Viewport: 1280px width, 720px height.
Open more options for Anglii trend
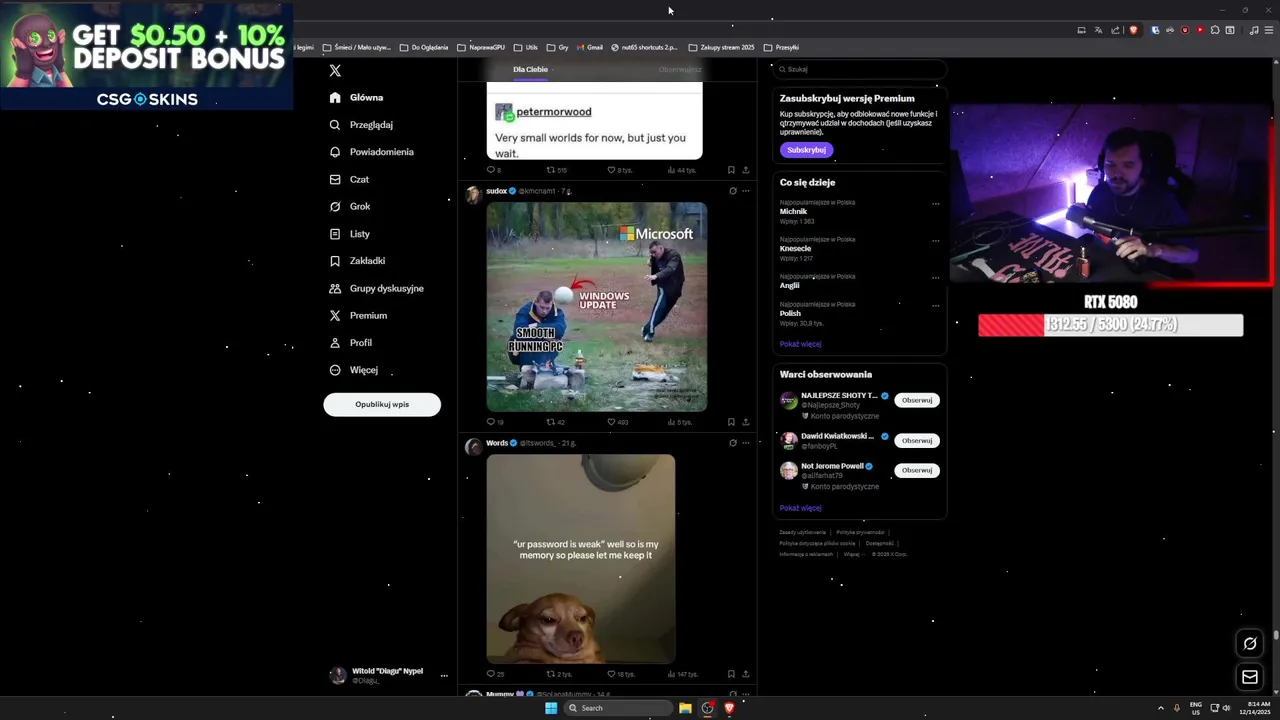tap(936, 278)
